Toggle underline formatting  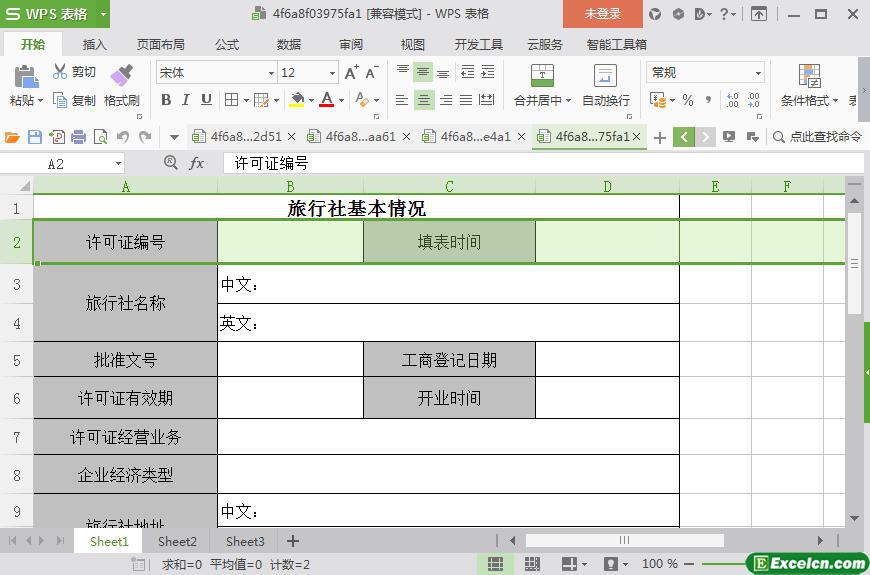pyautogui.click(x=206, y=100)
